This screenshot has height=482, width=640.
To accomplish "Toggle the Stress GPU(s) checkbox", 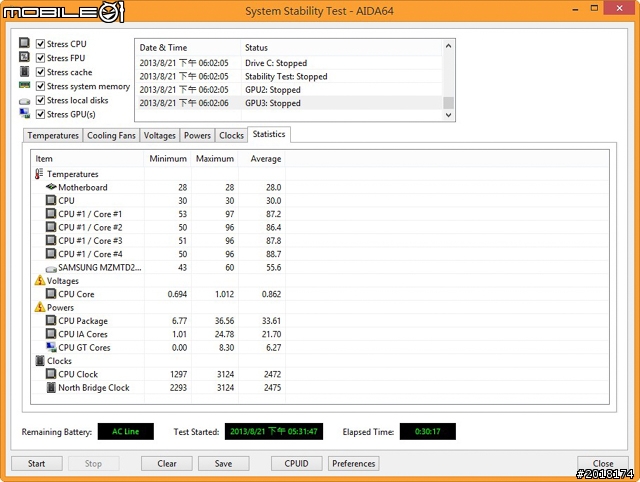I will 40,114.
